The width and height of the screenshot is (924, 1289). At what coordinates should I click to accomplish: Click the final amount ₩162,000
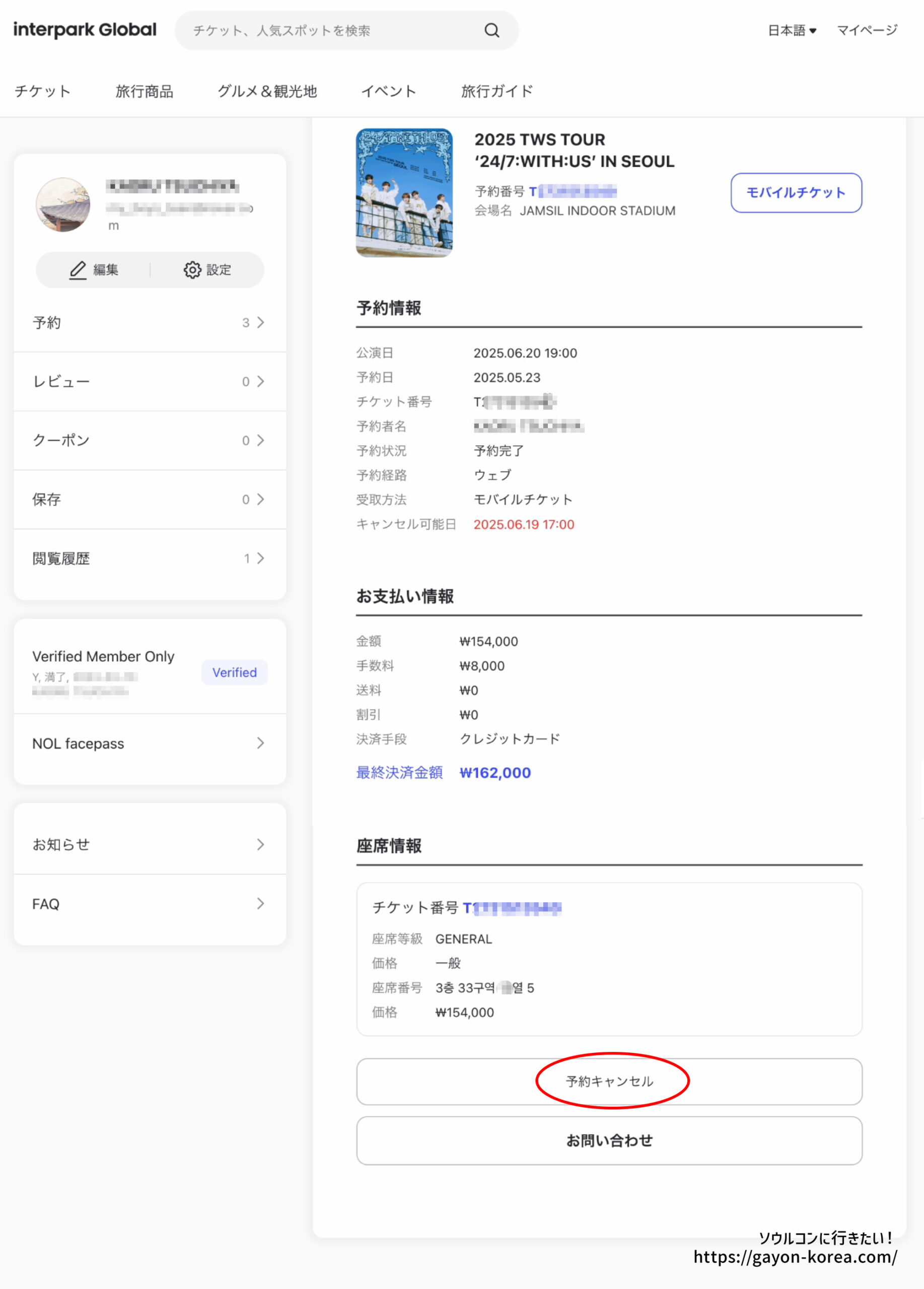[x=495, y=773]
